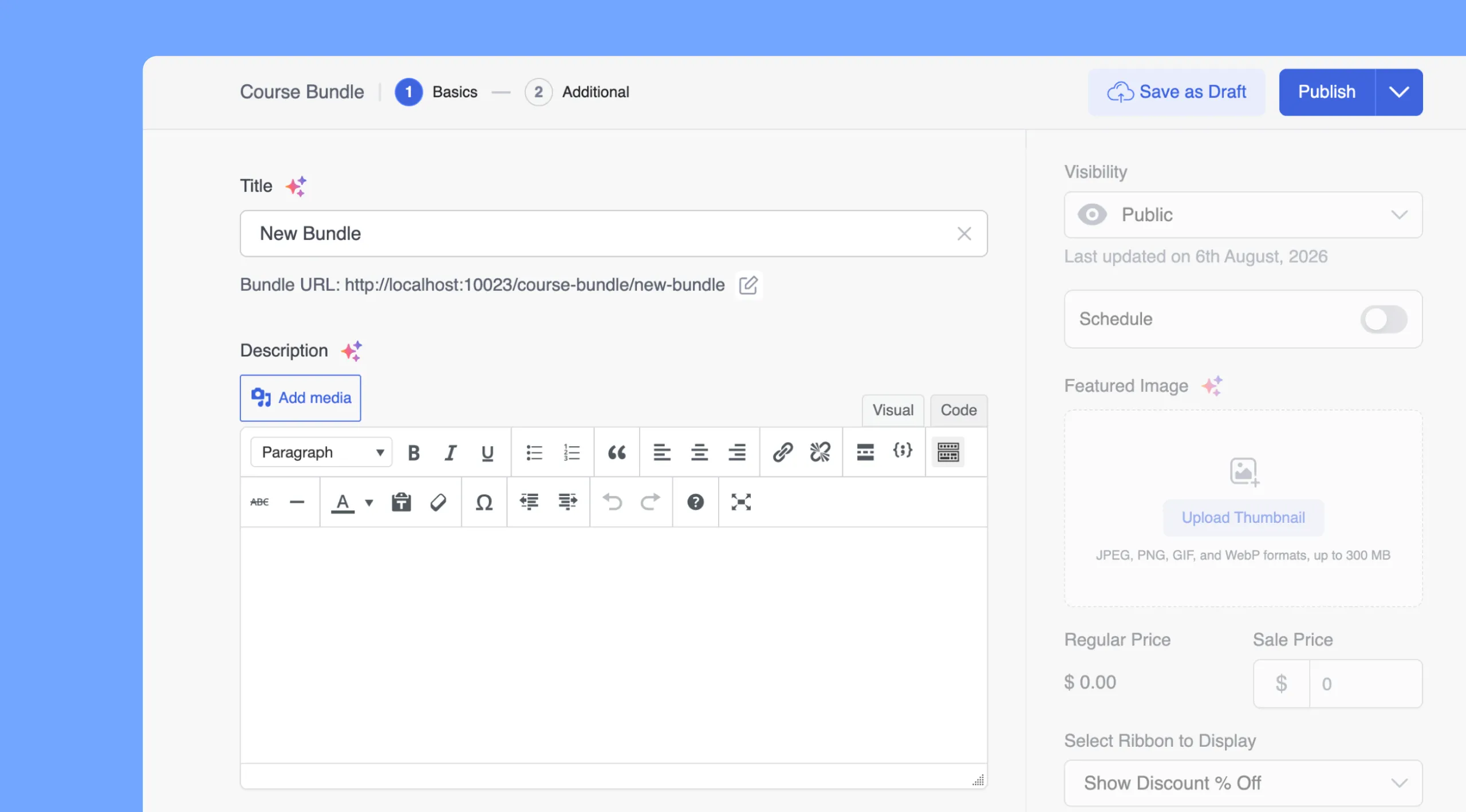The width and height of the screenshot is (1466, 812).
Task: Go to the Additional step
Action: coord(577,92)
